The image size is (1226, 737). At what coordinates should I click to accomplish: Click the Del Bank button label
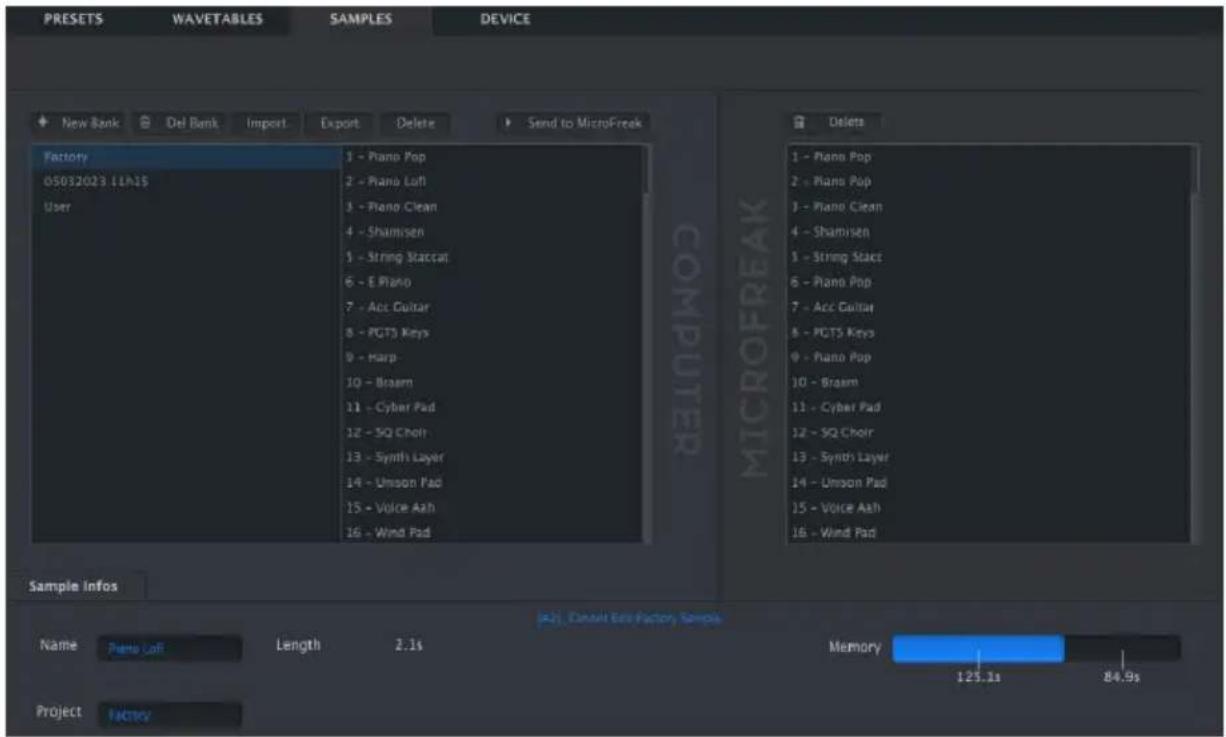click(191, 123)
